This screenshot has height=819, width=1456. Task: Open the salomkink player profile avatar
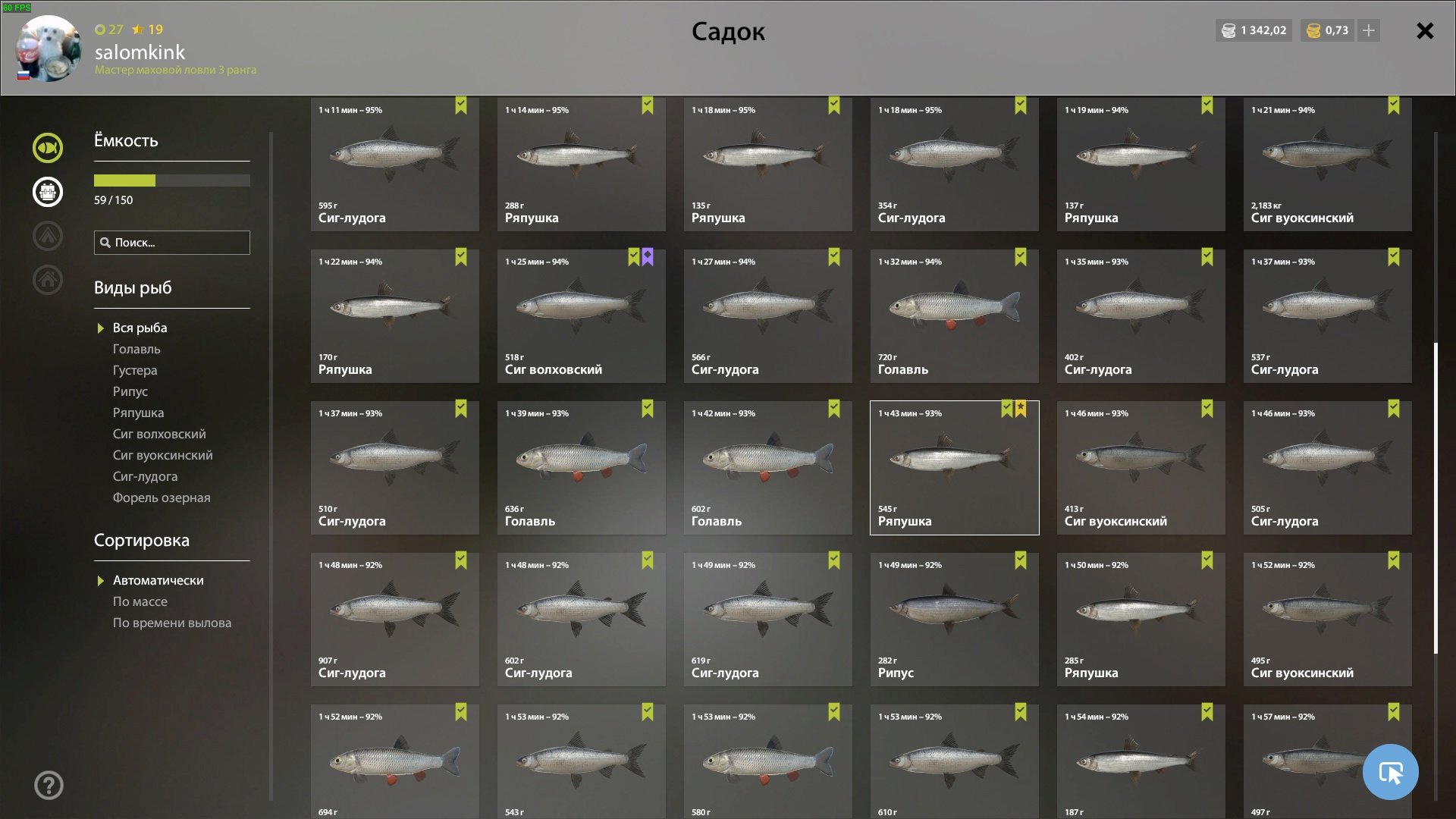click(49, 49)
